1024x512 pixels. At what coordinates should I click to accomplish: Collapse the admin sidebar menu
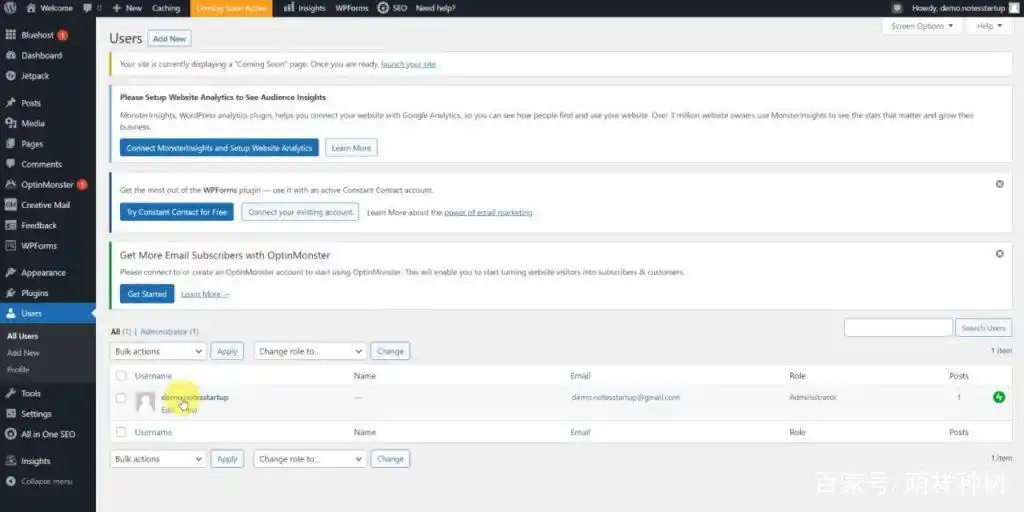(x=46, y=481)
